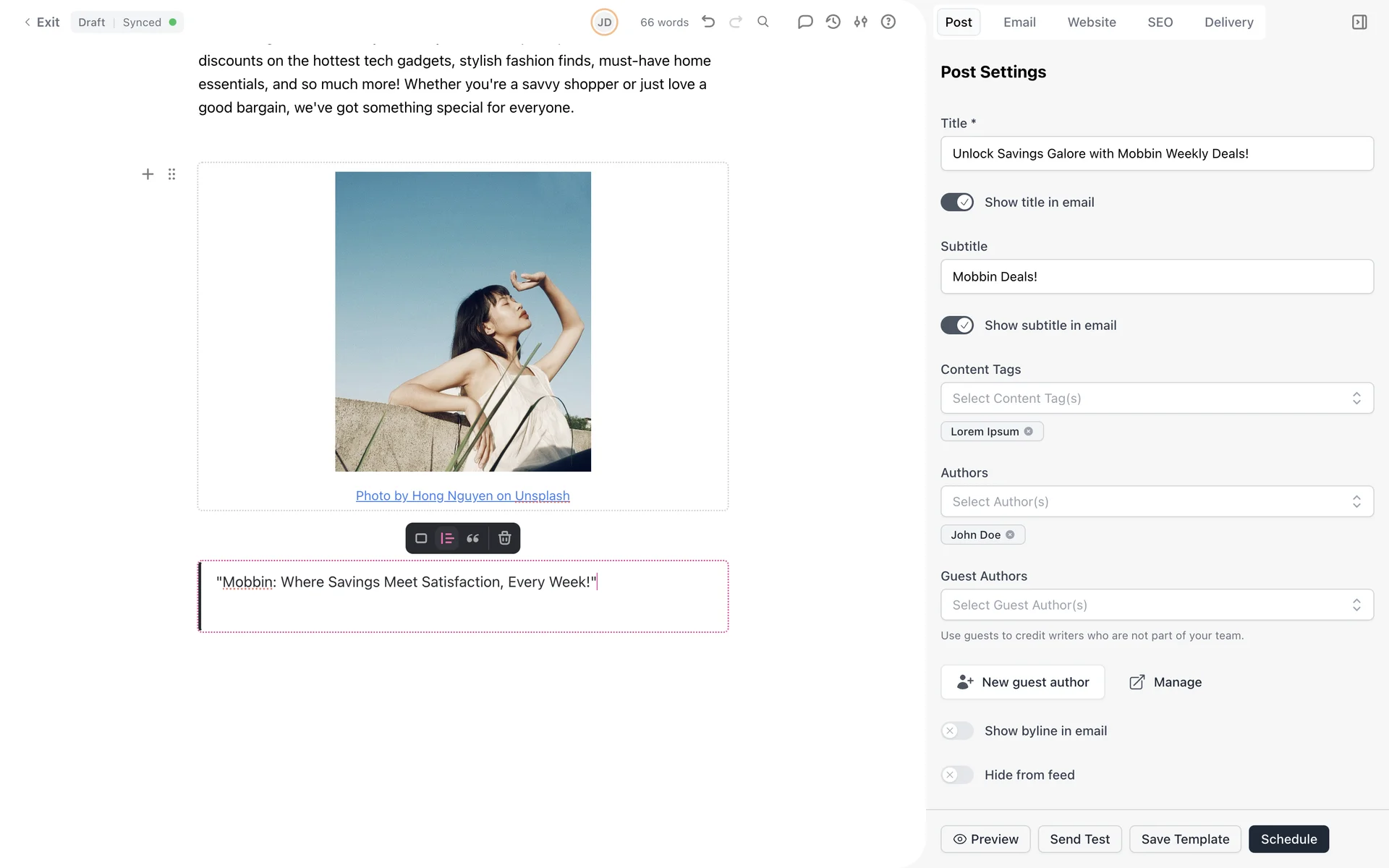Expand the Select Author(s) dropdown
The image size is (1389, 868).
tap(1156, 502)
